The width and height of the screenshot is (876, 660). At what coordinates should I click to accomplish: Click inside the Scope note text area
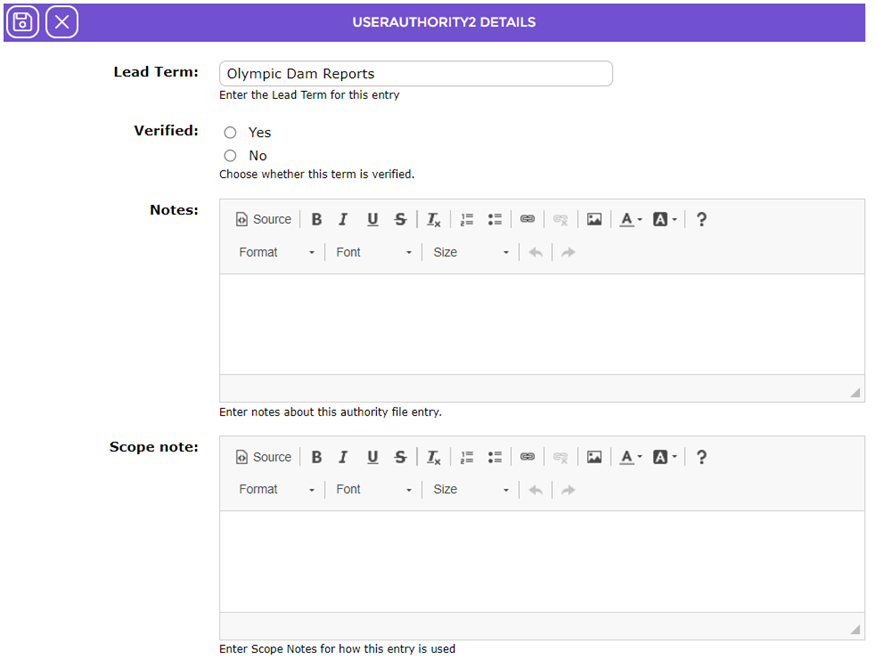[541, 562]
